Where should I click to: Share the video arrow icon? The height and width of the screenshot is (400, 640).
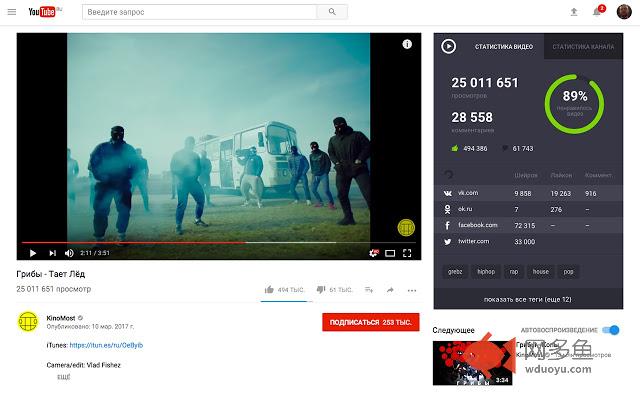click(390, 290)
